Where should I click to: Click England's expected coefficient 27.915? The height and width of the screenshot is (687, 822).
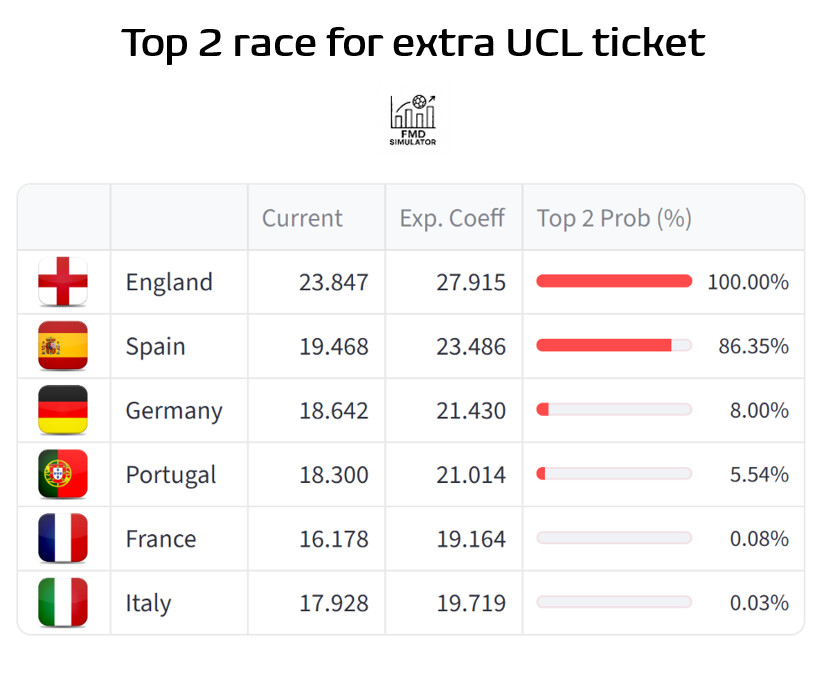[471, 283]
